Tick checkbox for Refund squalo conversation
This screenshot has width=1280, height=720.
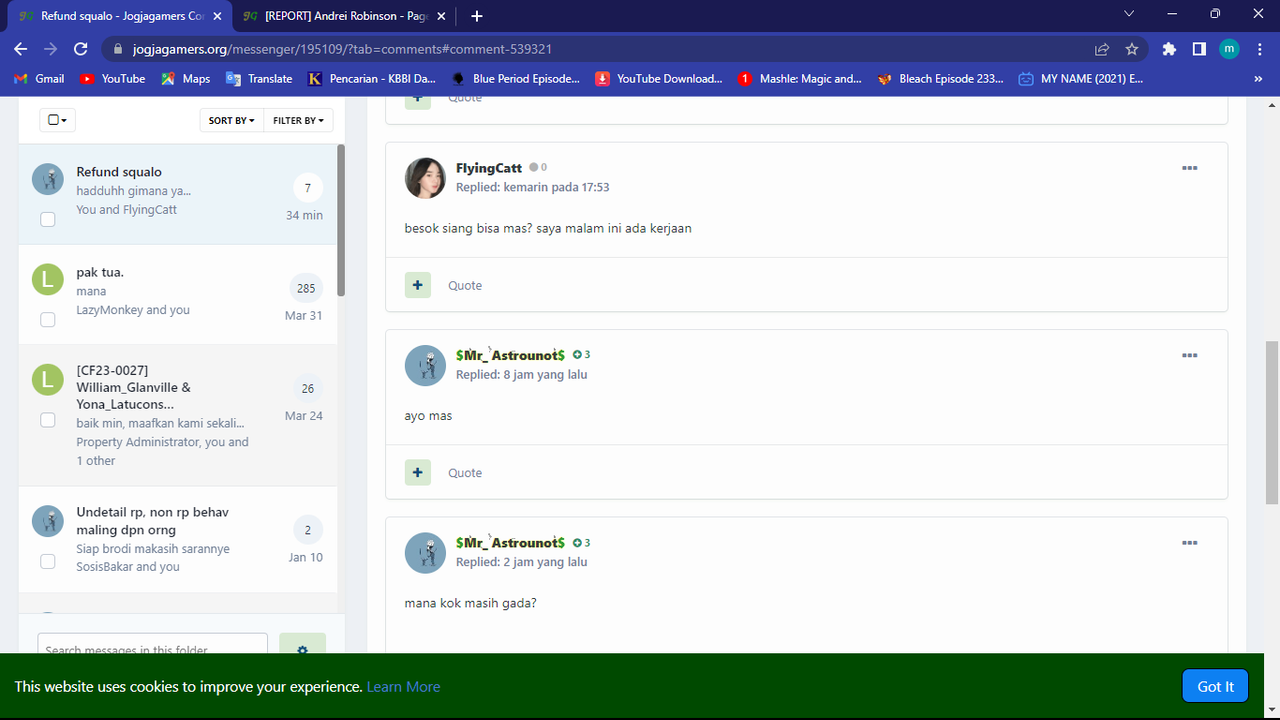[x=48, y=219]
